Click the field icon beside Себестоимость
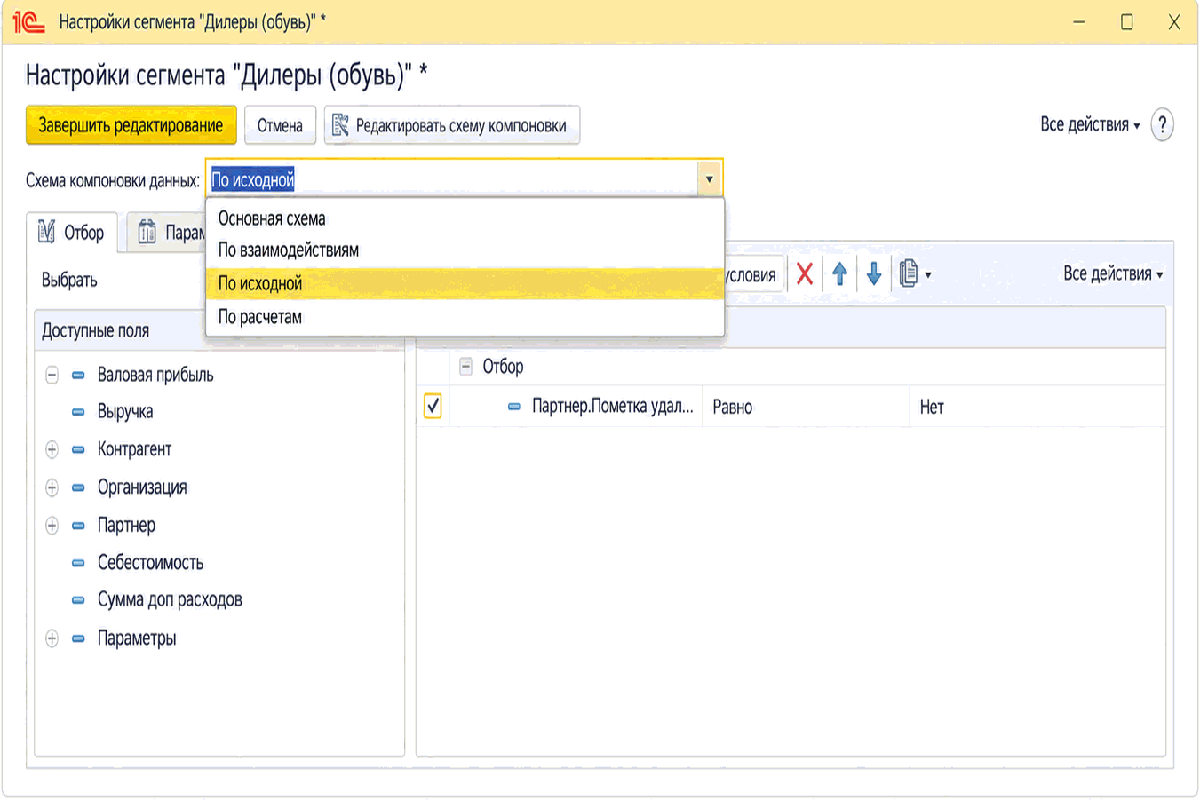The width and height of the screenshot is (1200, 800). pos(78,563)
